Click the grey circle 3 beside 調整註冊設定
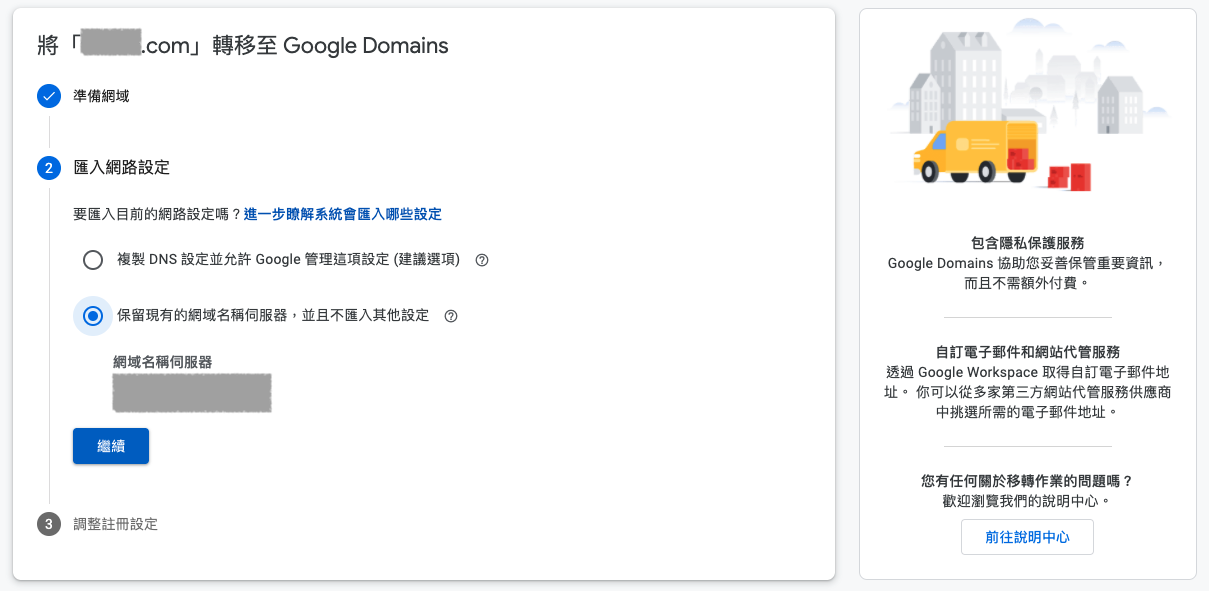This screenshot has height=591, width=1209. point(48,522)
